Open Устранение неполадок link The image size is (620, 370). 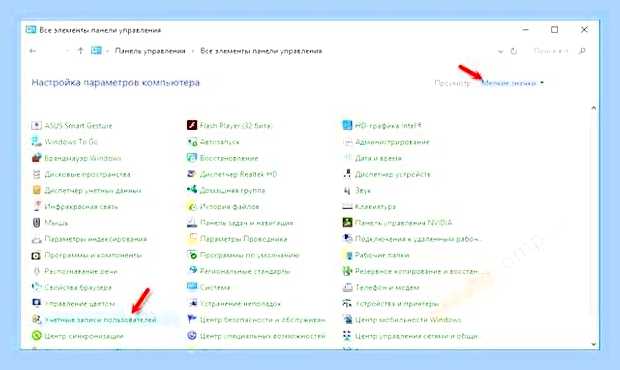(240, 304)
